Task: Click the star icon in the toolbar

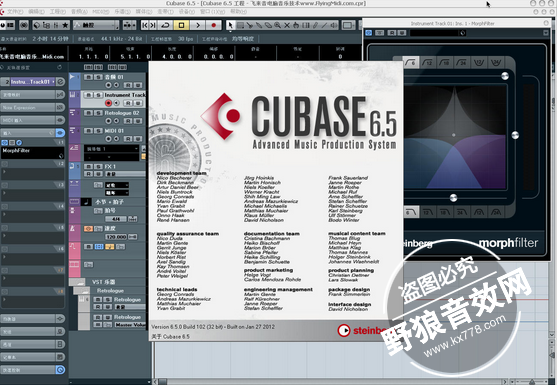Action: 65,25
